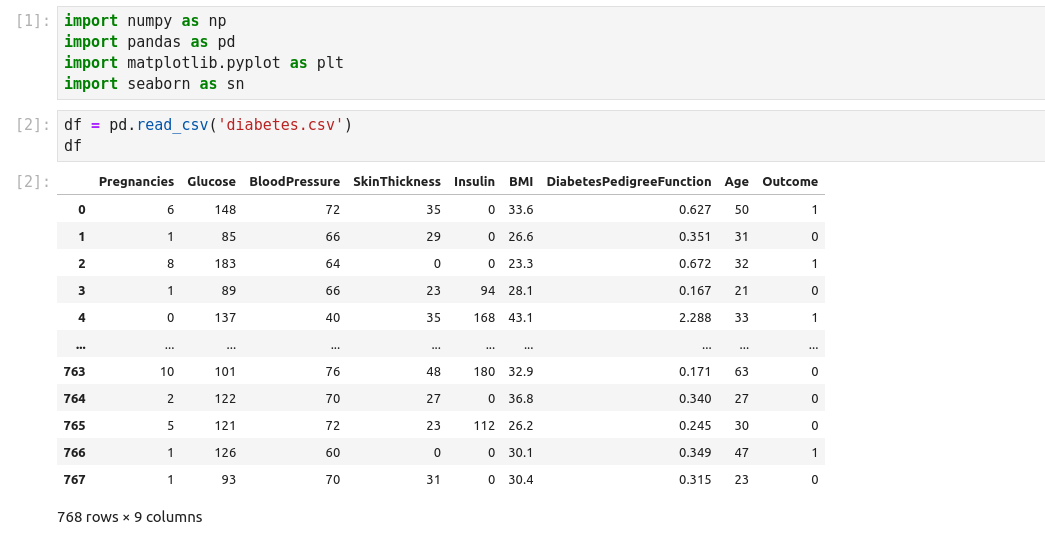Click row index 763 in the table
This screenshot has height=537, width=1045.
[x=74, y=372]
